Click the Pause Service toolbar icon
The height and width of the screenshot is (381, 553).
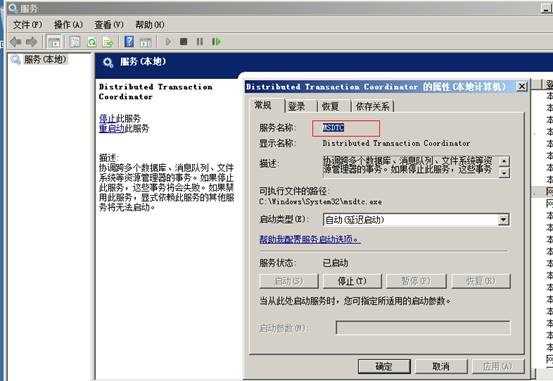(x=200, y=42)
